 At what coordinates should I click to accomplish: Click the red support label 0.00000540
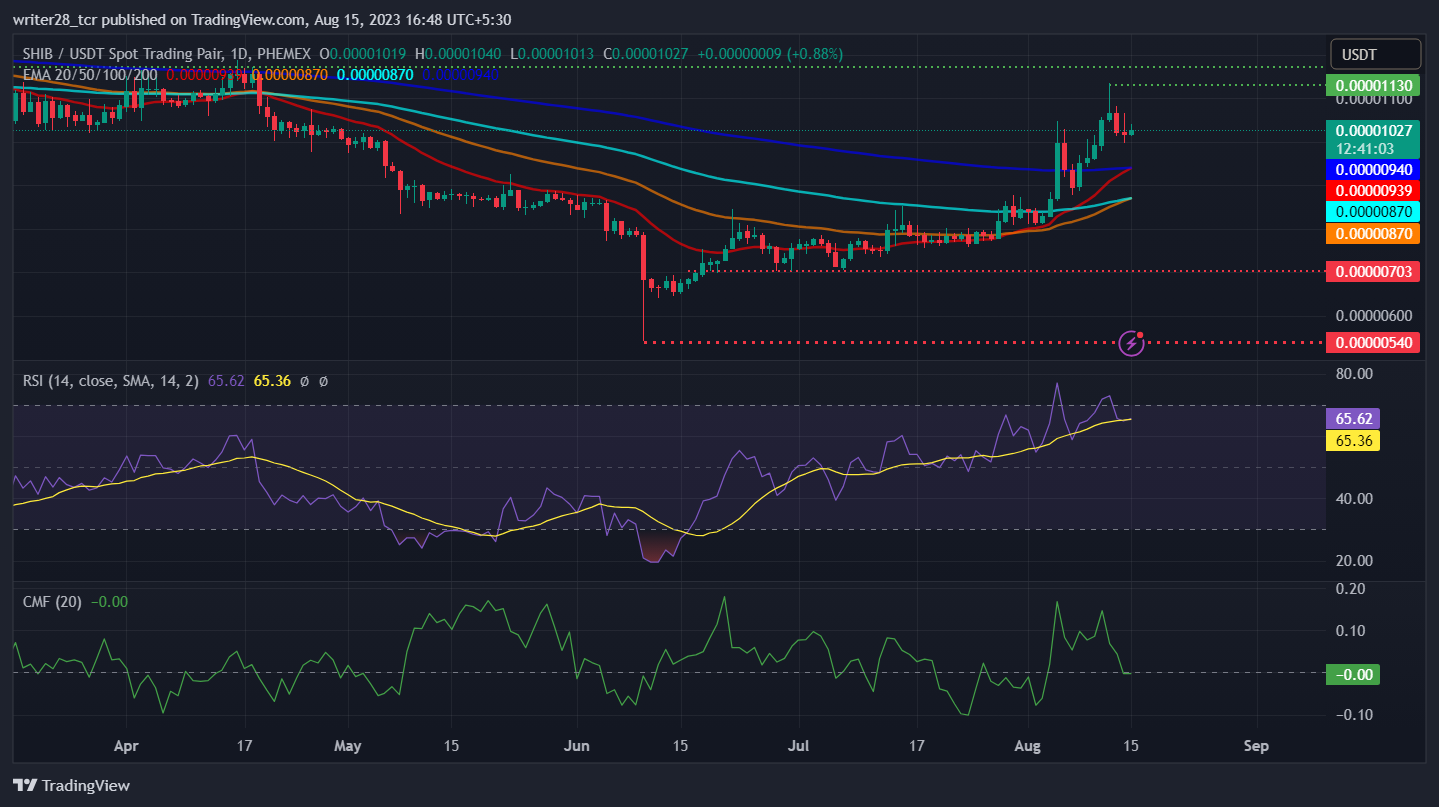(1371, 343)
